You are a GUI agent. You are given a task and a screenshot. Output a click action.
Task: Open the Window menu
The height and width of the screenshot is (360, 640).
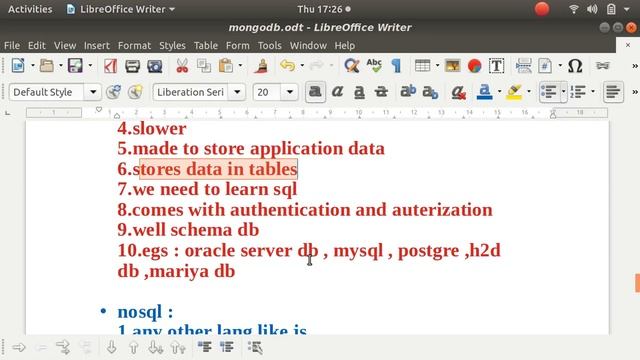[x=308, y=46]
